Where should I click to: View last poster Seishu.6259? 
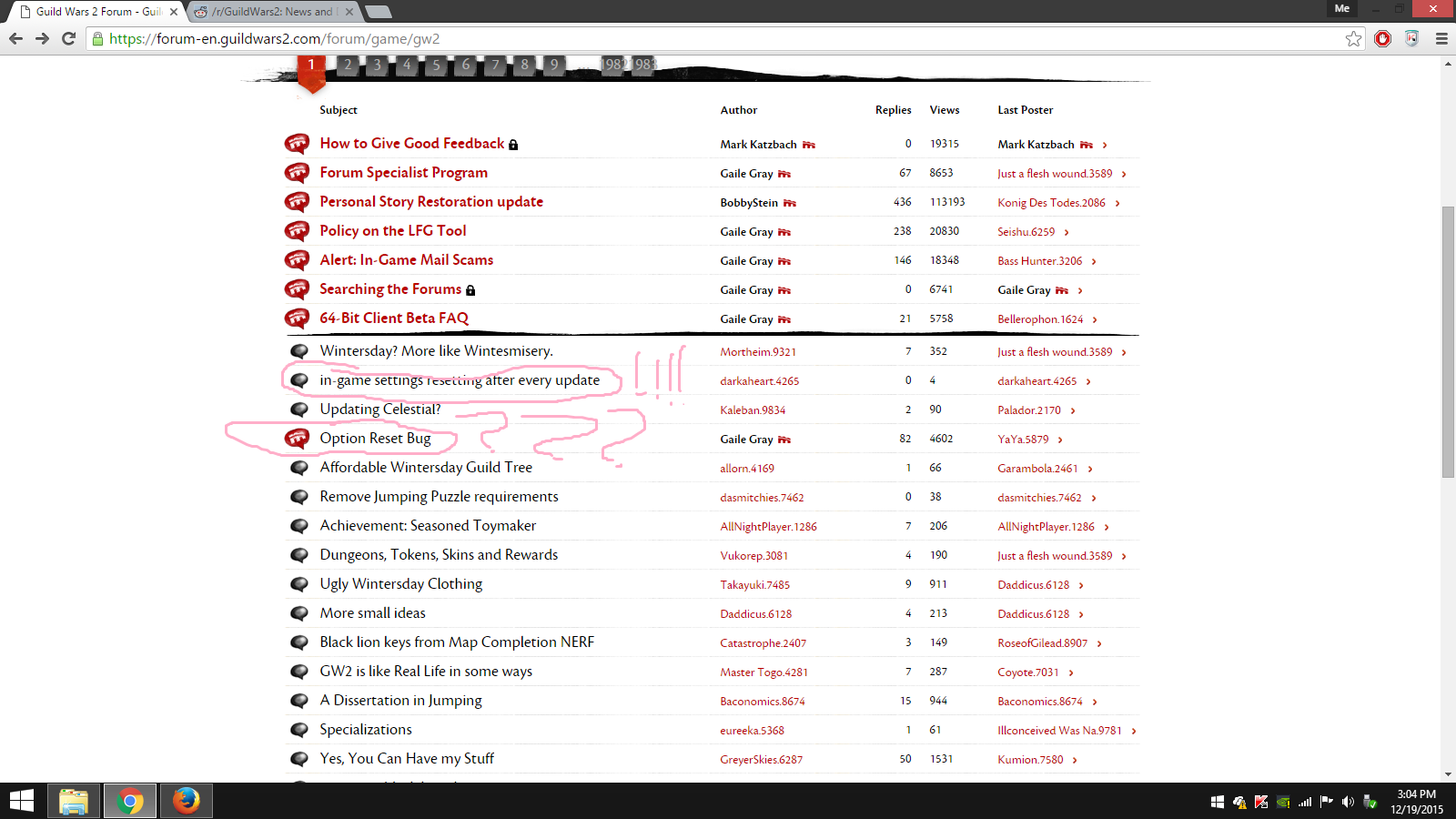point(1026,232)
